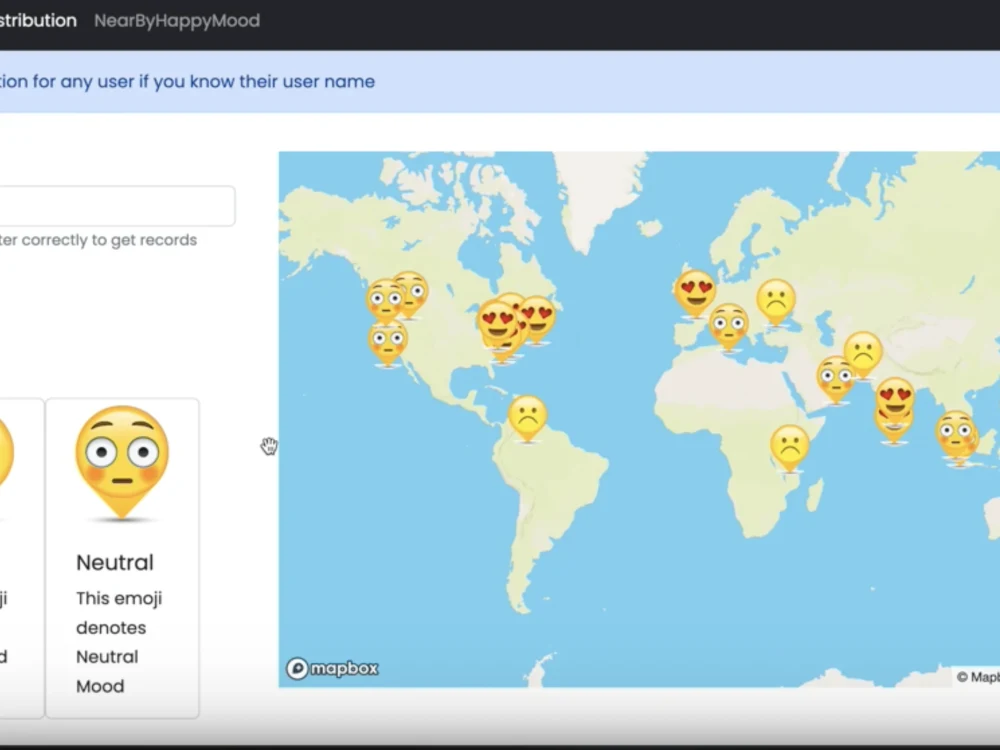
Task: Select the front heart-eyes marker over India
Action: pyautogui.click(x=895, y=400)
